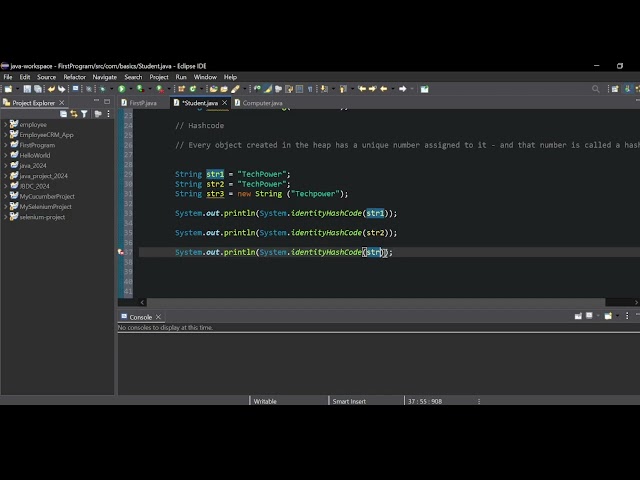The image size is (640, 480).
Task: Expand the EmployeeCRM_App project
Action: (6, 135)
